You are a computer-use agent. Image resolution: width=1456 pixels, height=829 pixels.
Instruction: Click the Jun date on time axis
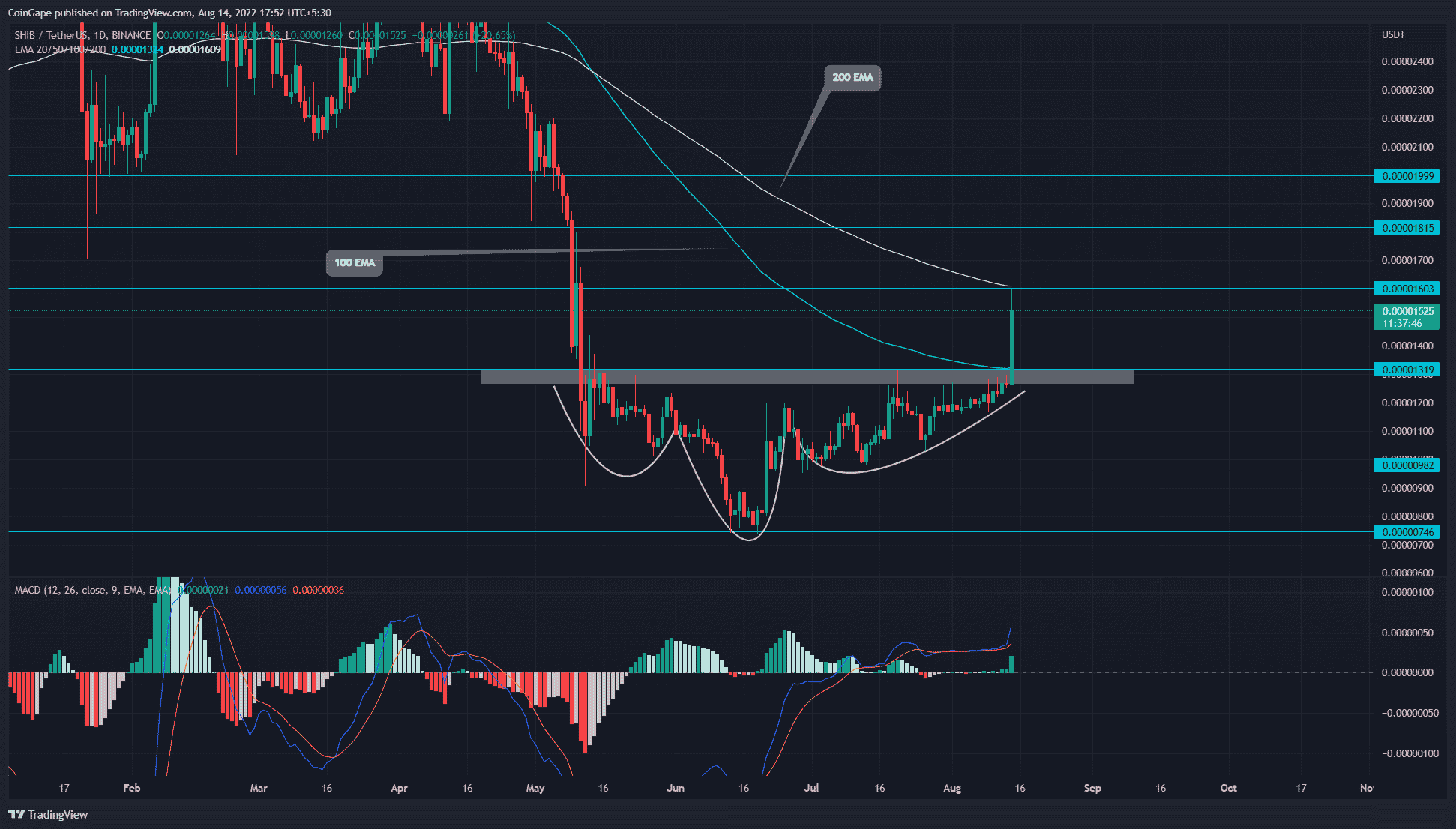pyautogui.click(x=676, y=788)
